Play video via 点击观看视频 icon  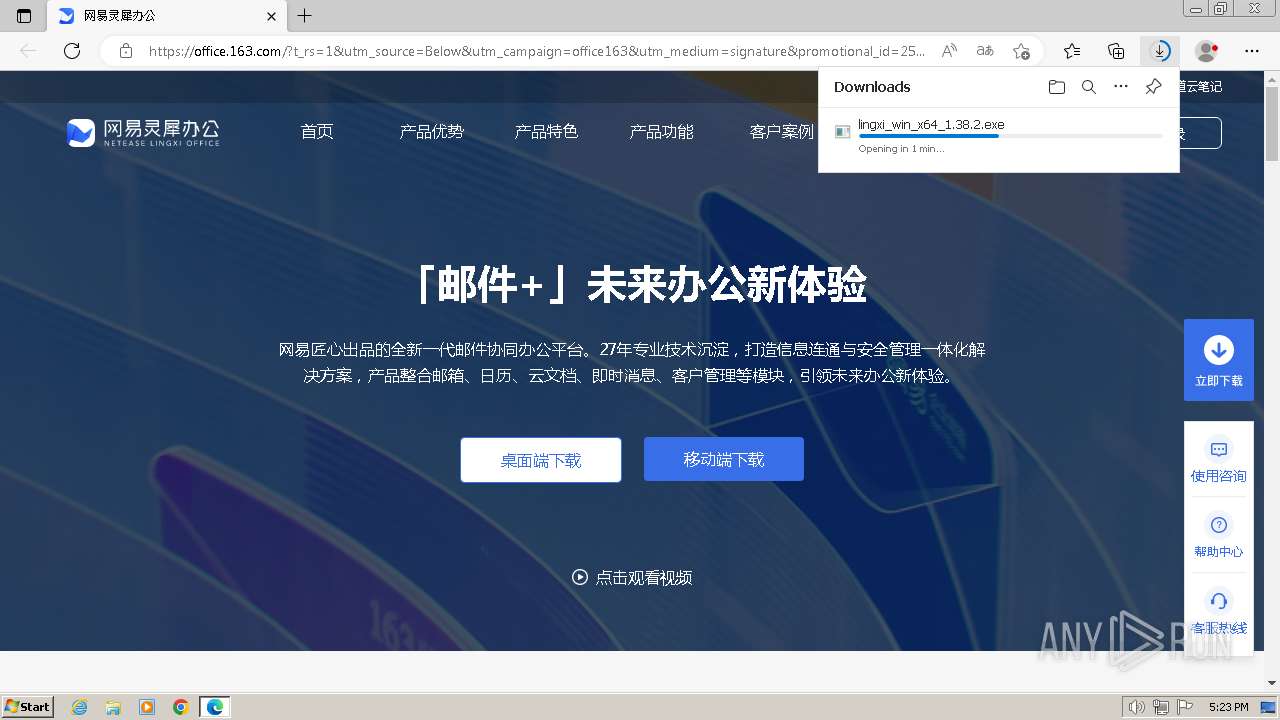(580, 577)
